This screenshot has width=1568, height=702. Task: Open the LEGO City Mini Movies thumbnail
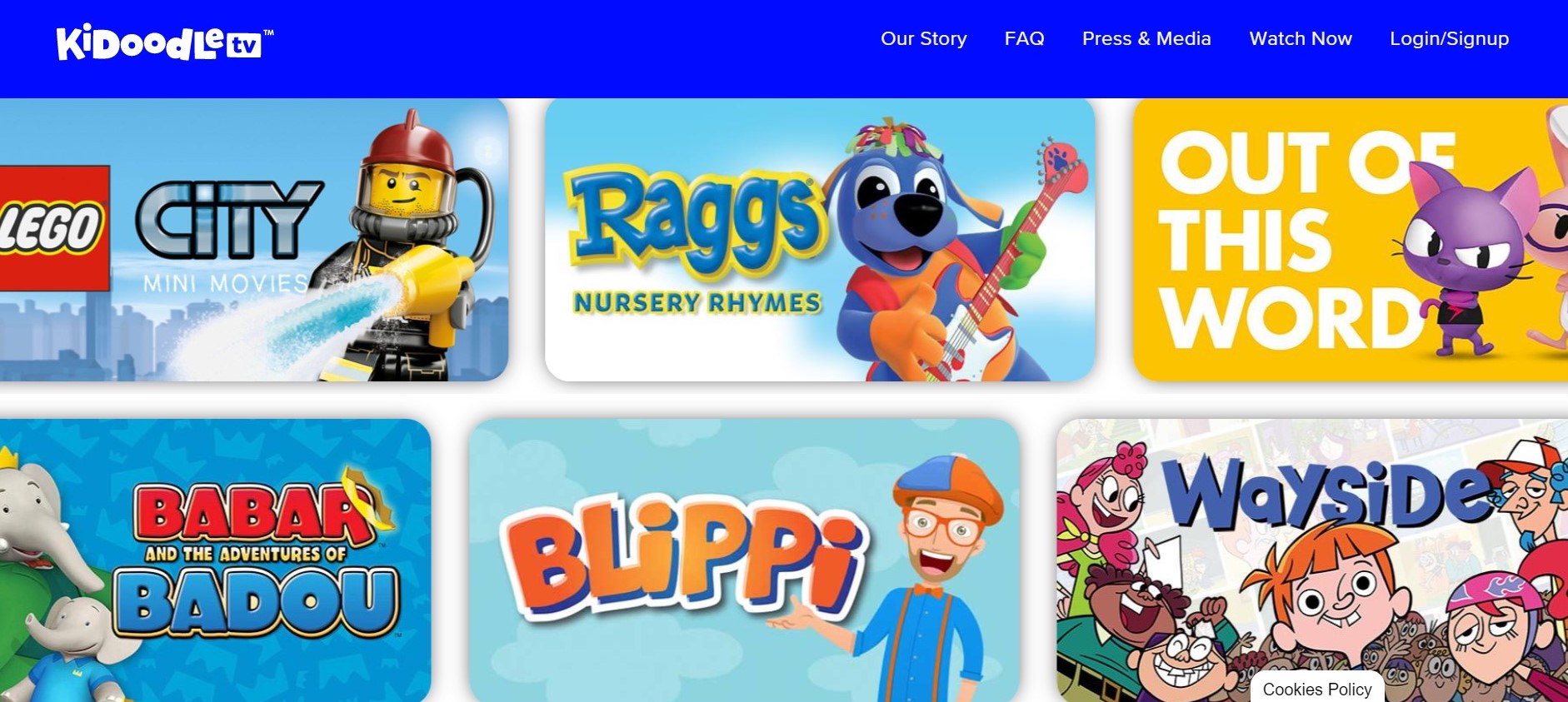pos(253,240)
